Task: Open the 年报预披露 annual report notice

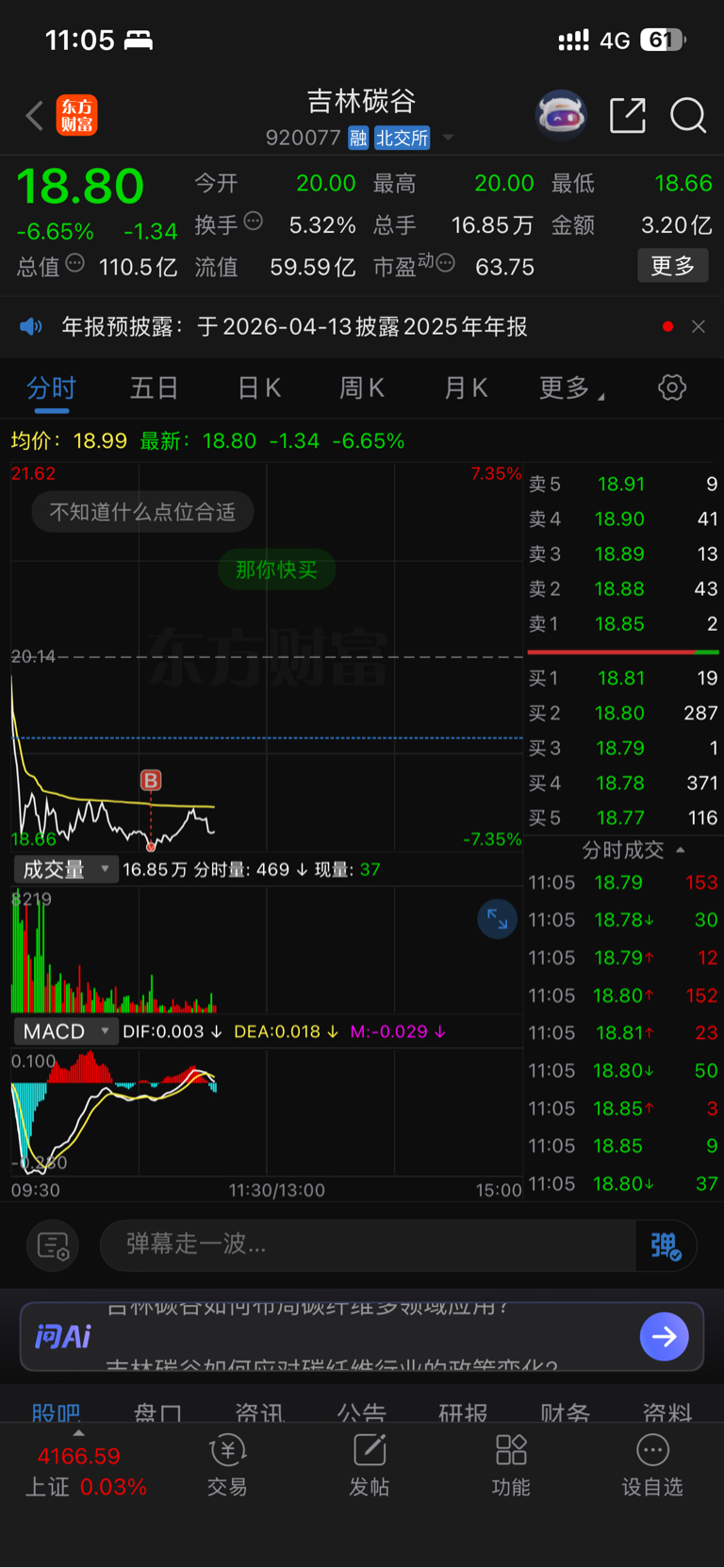Action: [x=294, y=326]
